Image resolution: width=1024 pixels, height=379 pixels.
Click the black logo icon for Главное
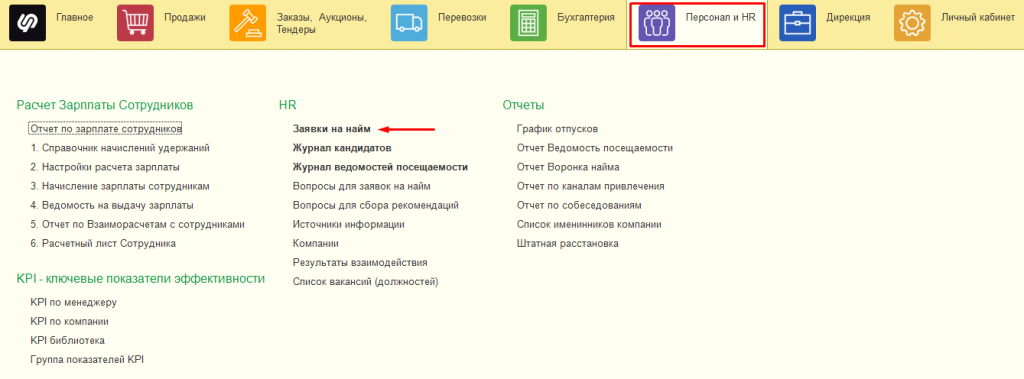[x=27, y=23]
